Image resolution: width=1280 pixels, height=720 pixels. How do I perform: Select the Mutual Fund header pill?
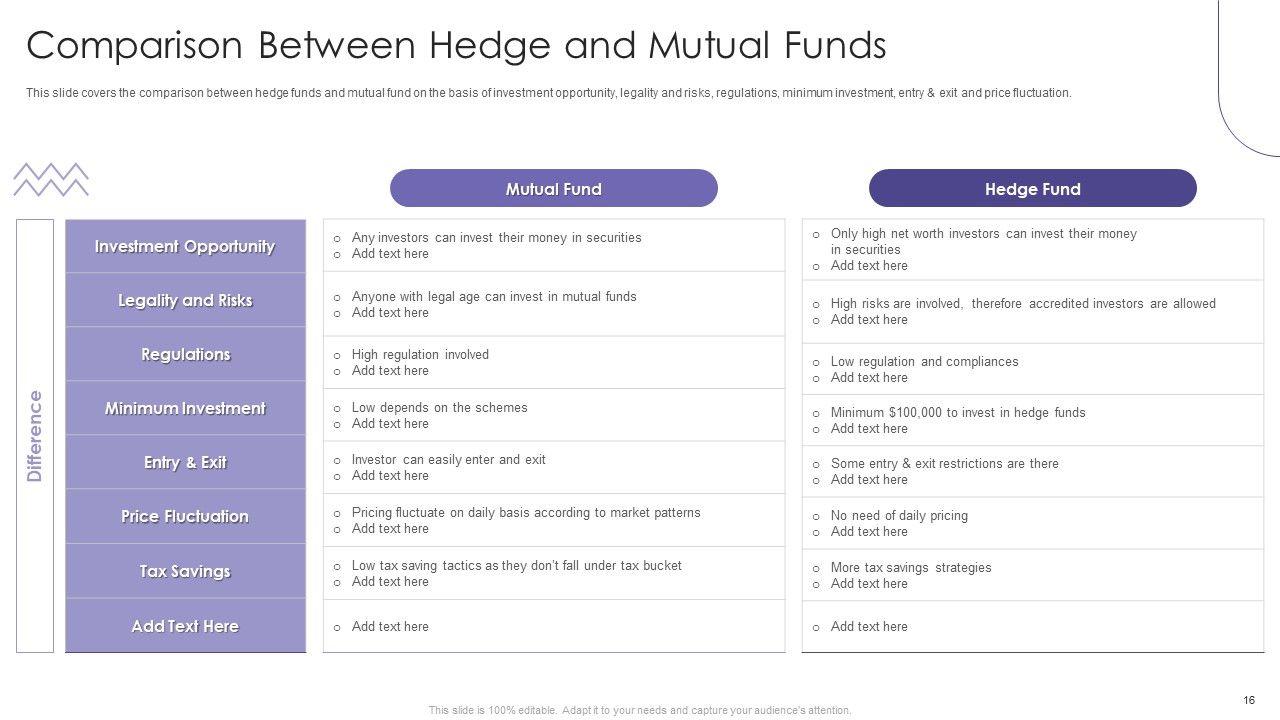553,189
